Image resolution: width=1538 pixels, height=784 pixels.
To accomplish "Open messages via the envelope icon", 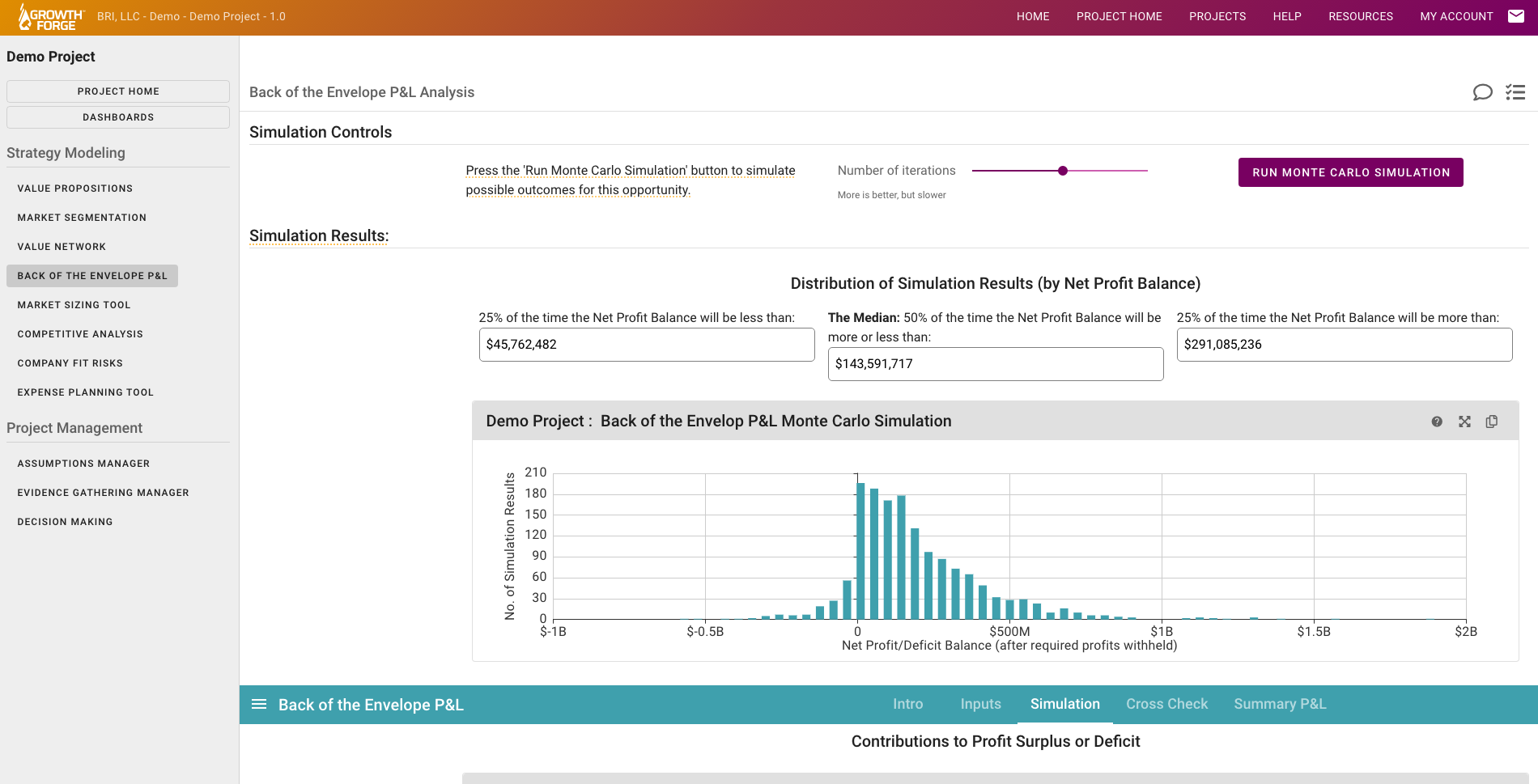I will coord(1517,15).
